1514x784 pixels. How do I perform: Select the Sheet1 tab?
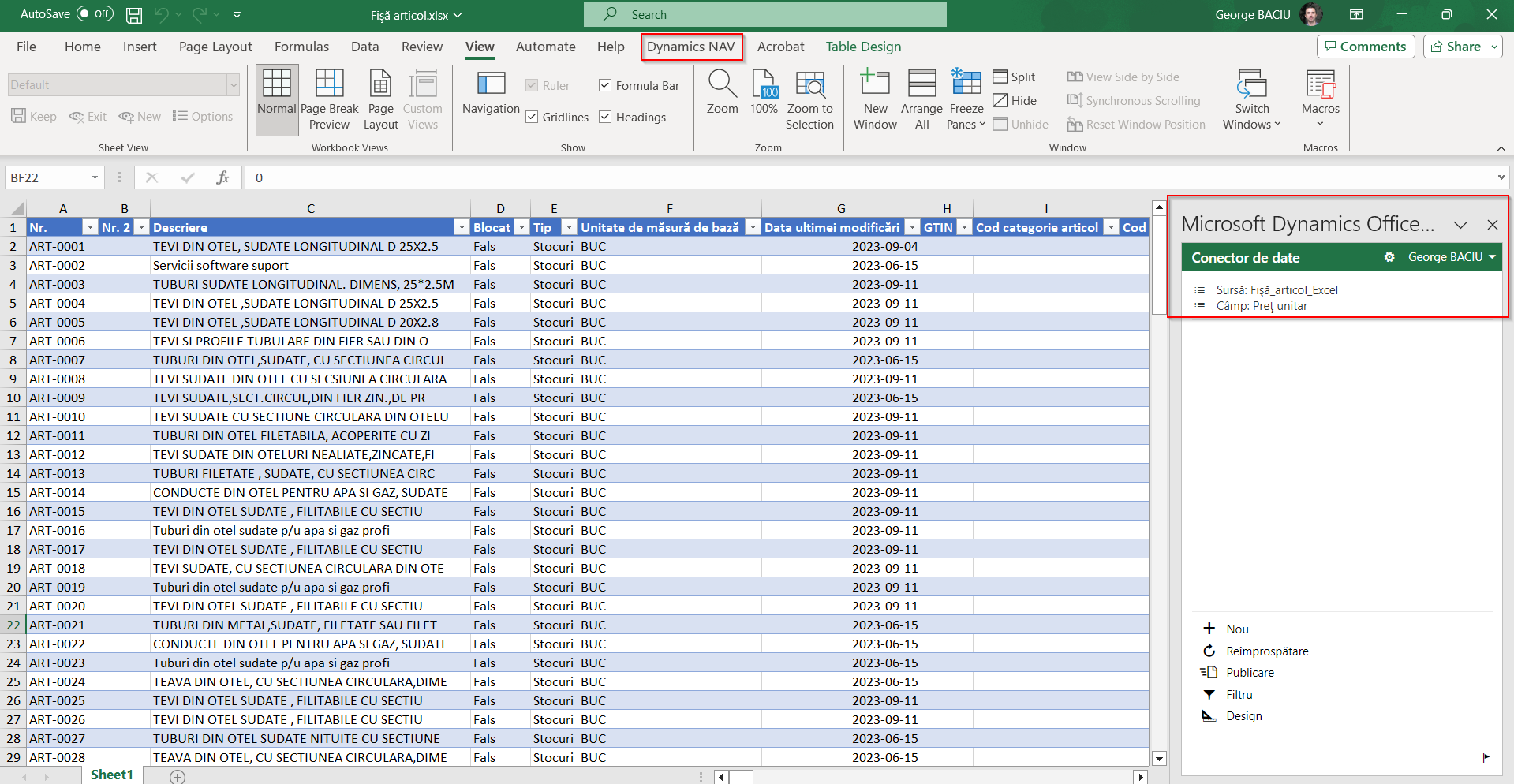pos(112,775)
